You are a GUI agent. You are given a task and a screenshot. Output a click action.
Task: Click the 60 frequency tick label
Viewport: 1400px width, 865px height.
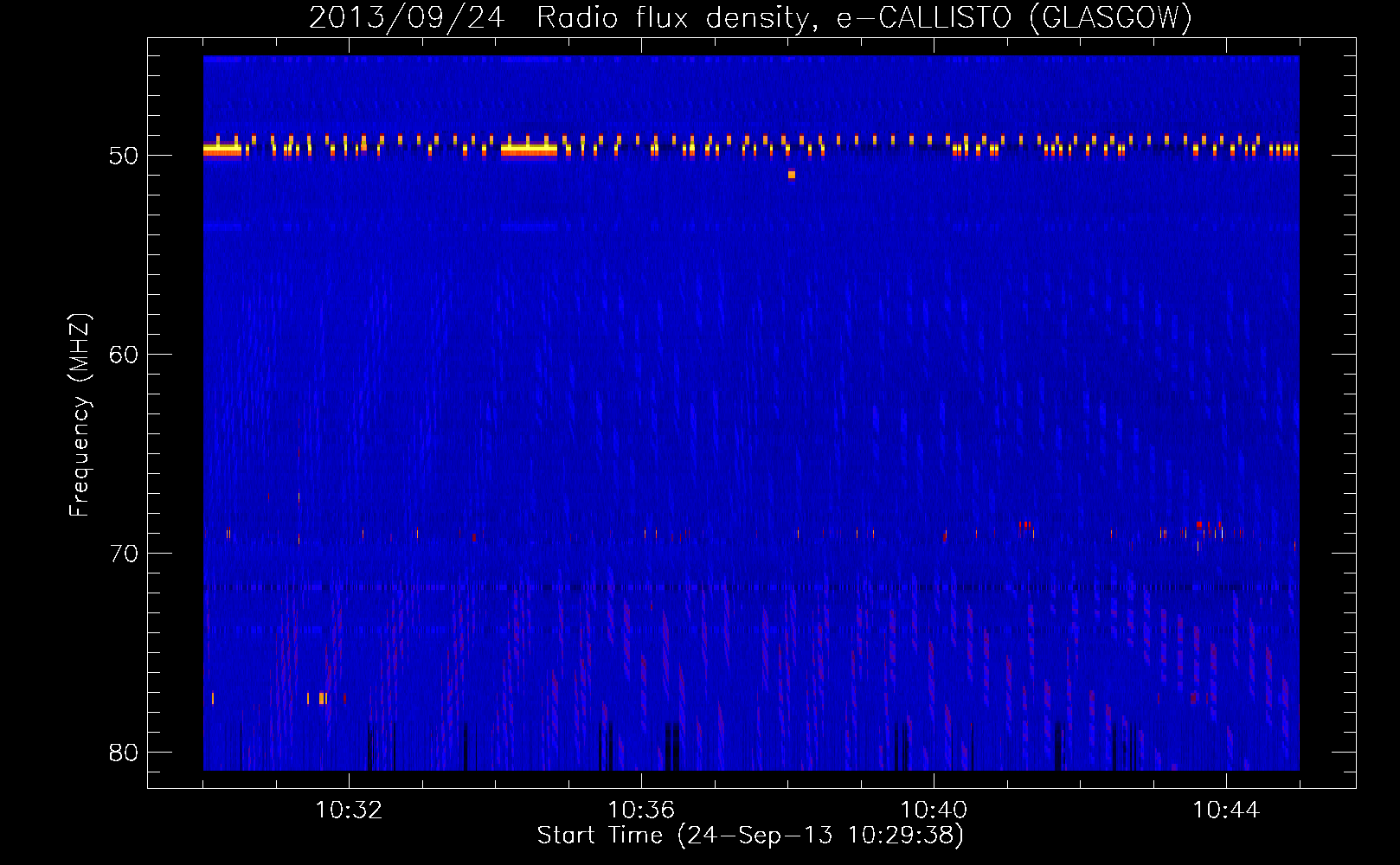[124, 355]
